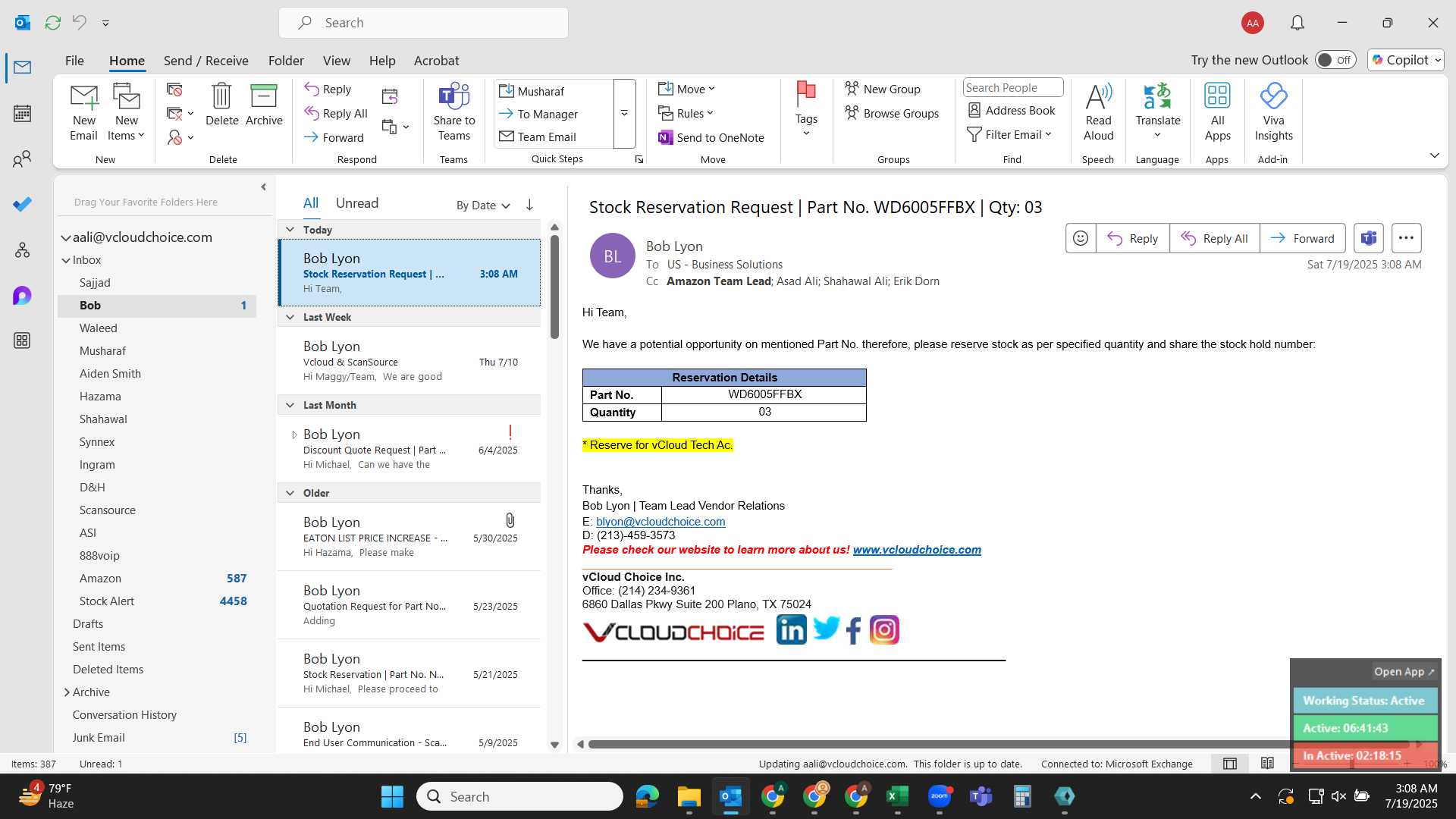Open the By Date sort dropdown
The width and height of the screenshot is (1456, 819).
(483, 205)
